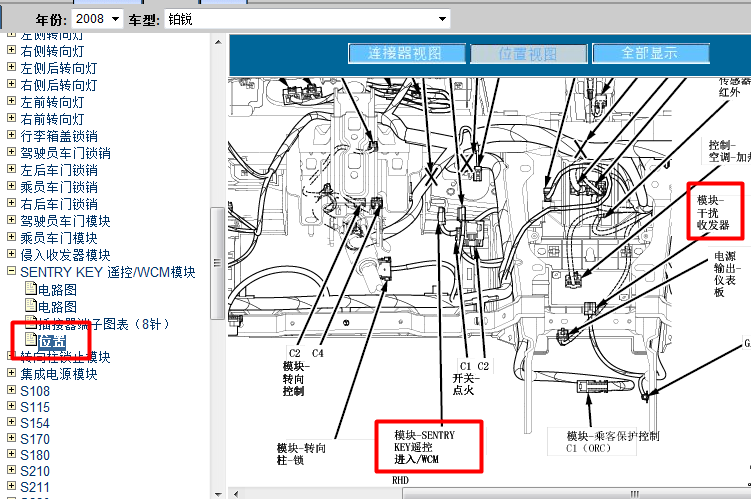Click the 模块-SENTRY KEY遥控进入/WCM diagram label
751x499 pixels.
424,447
